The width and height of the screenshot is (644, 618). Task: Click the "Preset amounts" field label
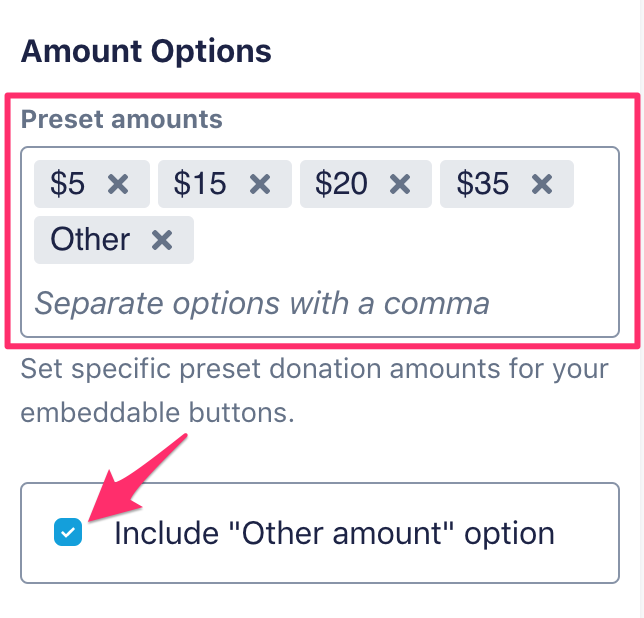(x=122, y=120)
